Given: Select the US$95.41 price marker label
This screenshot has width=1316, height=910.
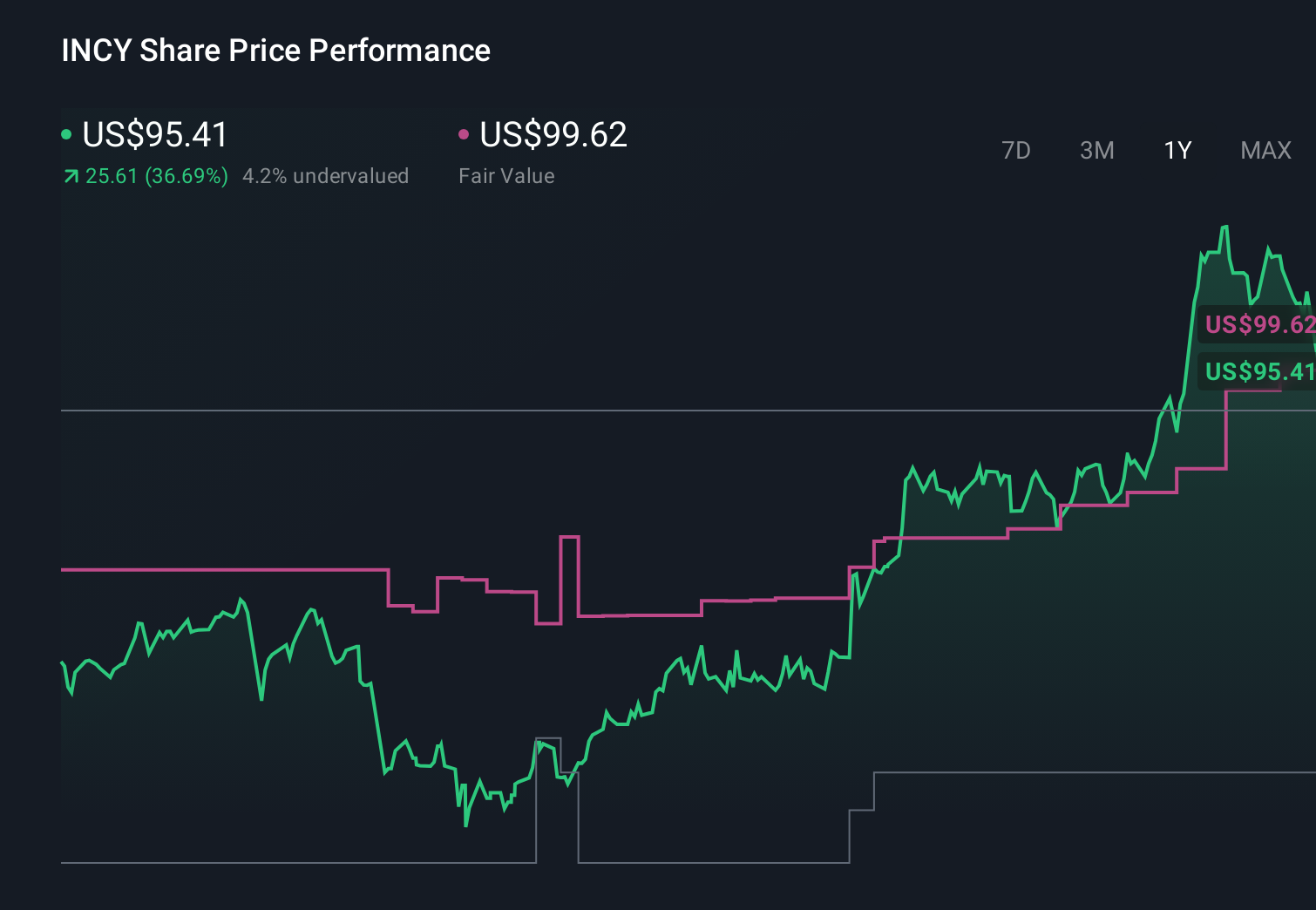Looking at the screenshot, I should click(x=1257, y=372).
